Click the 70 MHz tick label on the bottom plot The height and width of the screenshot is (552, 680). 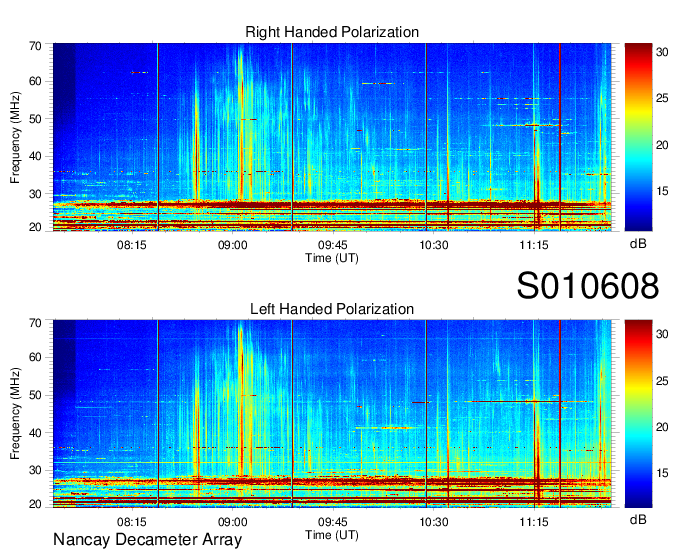click(36, 323)
